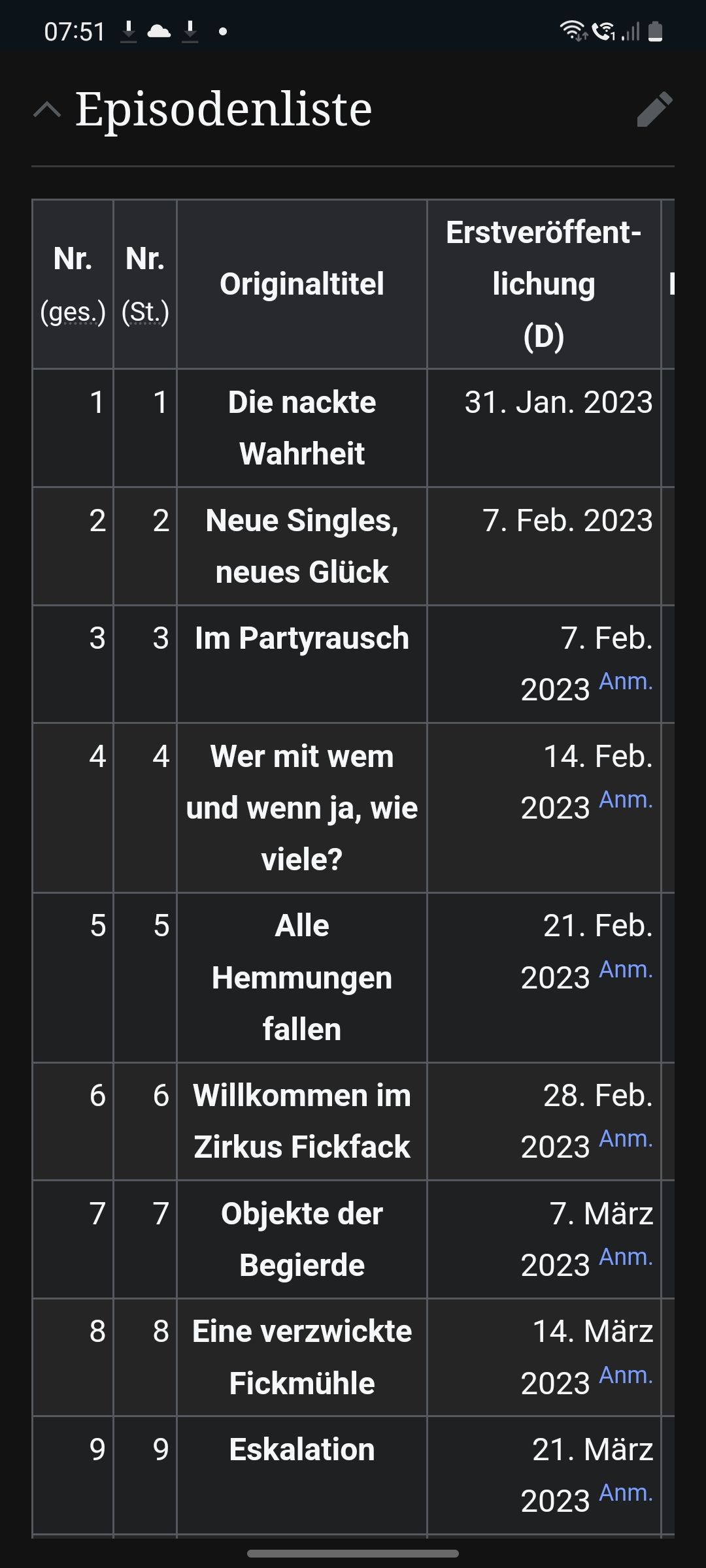Open Anm. footnote beside 14. Feb. 2023
706x1568 pixels.
tap(626, 800)
